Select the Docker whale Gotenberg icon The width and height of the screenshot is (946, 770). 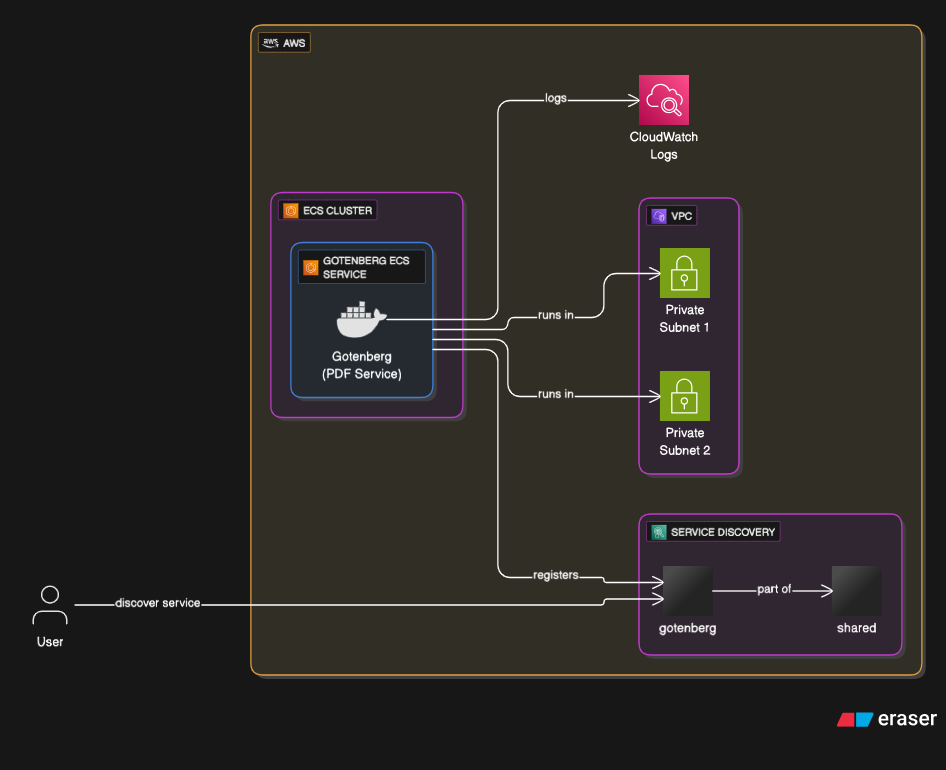[362, 320]
